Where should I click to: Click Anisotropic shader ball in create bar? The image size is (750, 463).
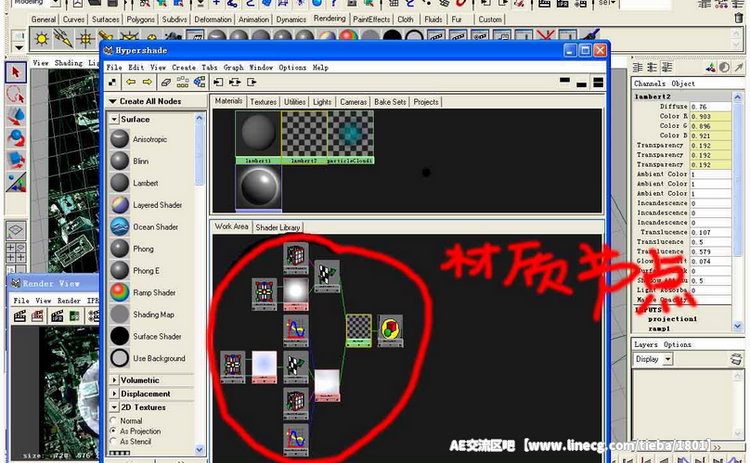click(120, 139)
